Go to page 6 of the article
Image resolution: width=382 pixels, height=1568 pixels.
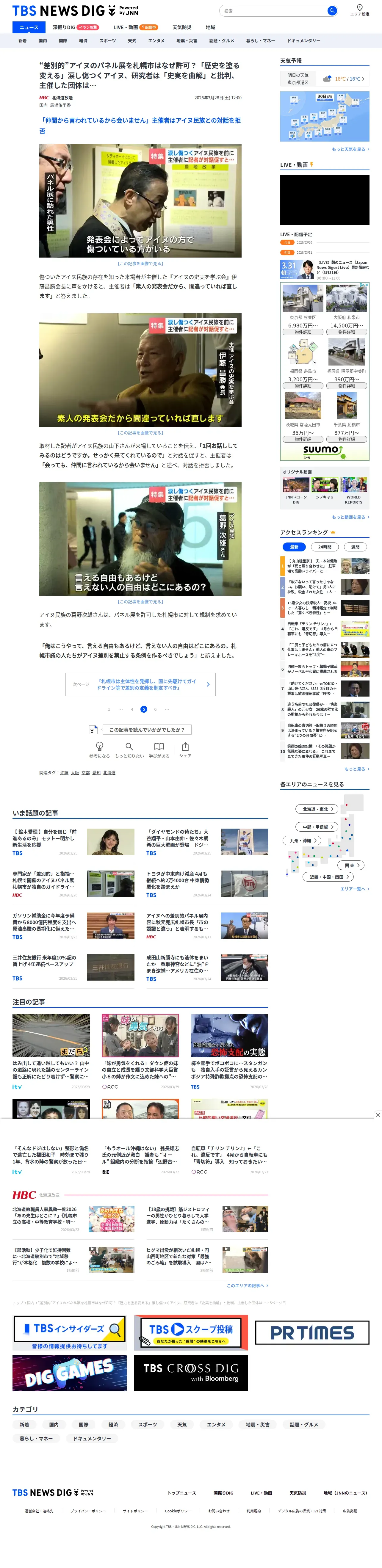point(155,709)
